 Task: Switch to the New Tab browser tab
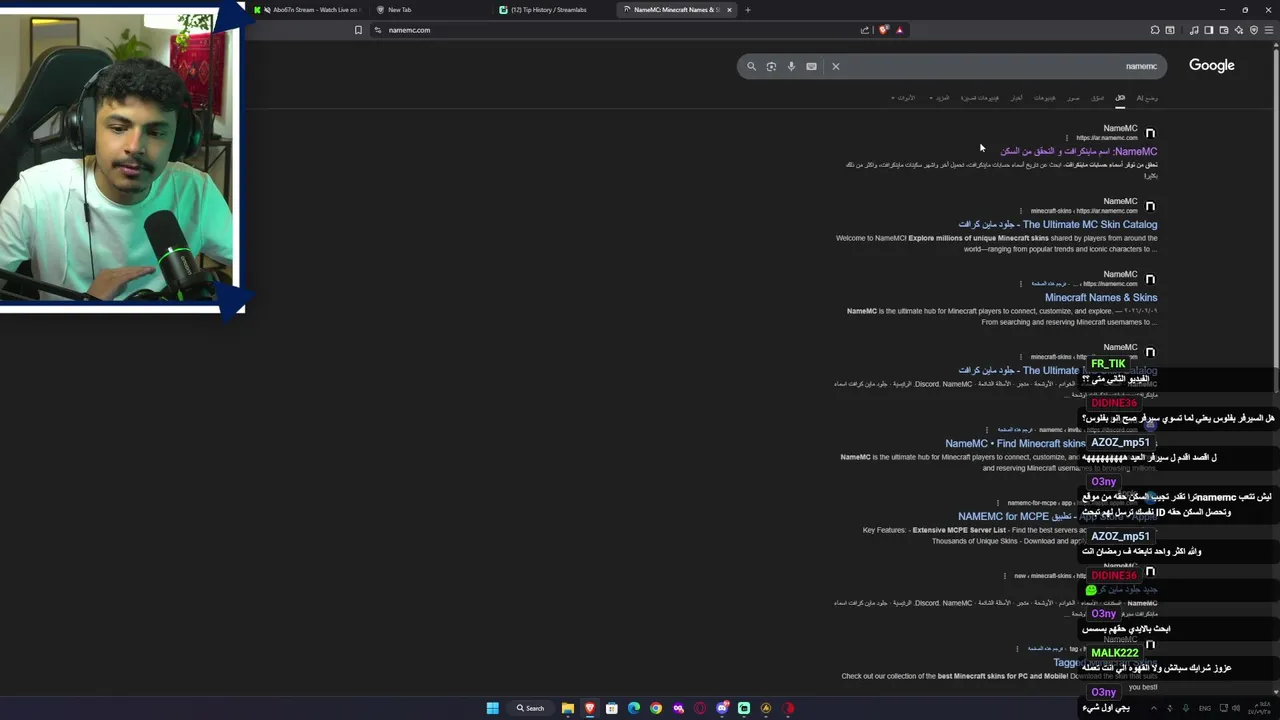click(428, 10)
